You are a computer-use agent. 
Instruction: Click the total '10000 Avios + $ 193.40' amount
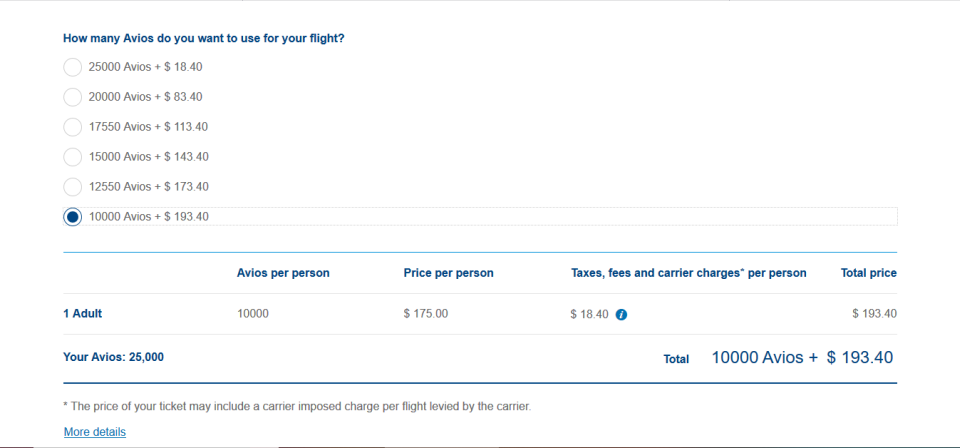(x=802, y=357)
